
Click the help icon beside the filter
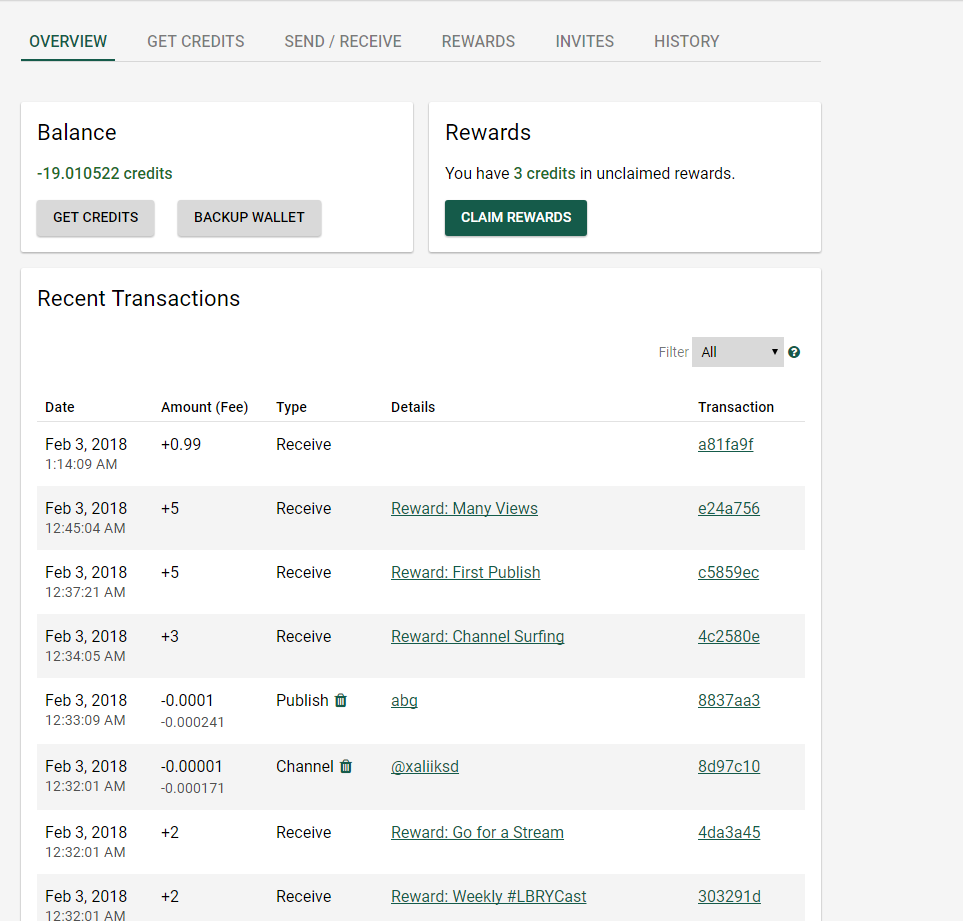(x=794, y=352)
